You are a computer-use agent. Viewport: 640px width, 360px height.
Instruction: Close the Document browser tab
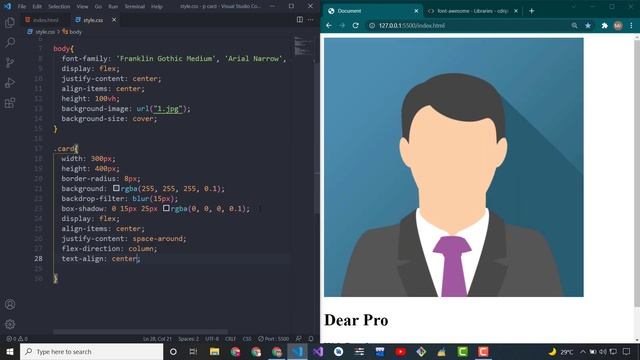click(x=416, y=11)
